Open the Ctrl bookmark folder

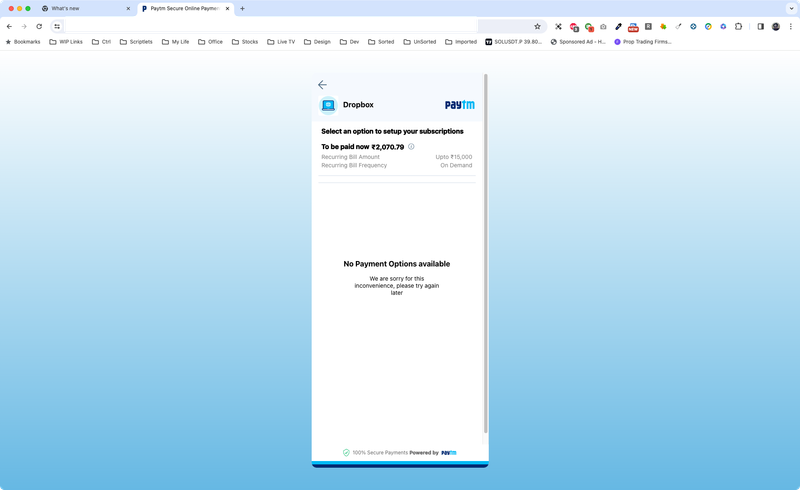[102, 42]
